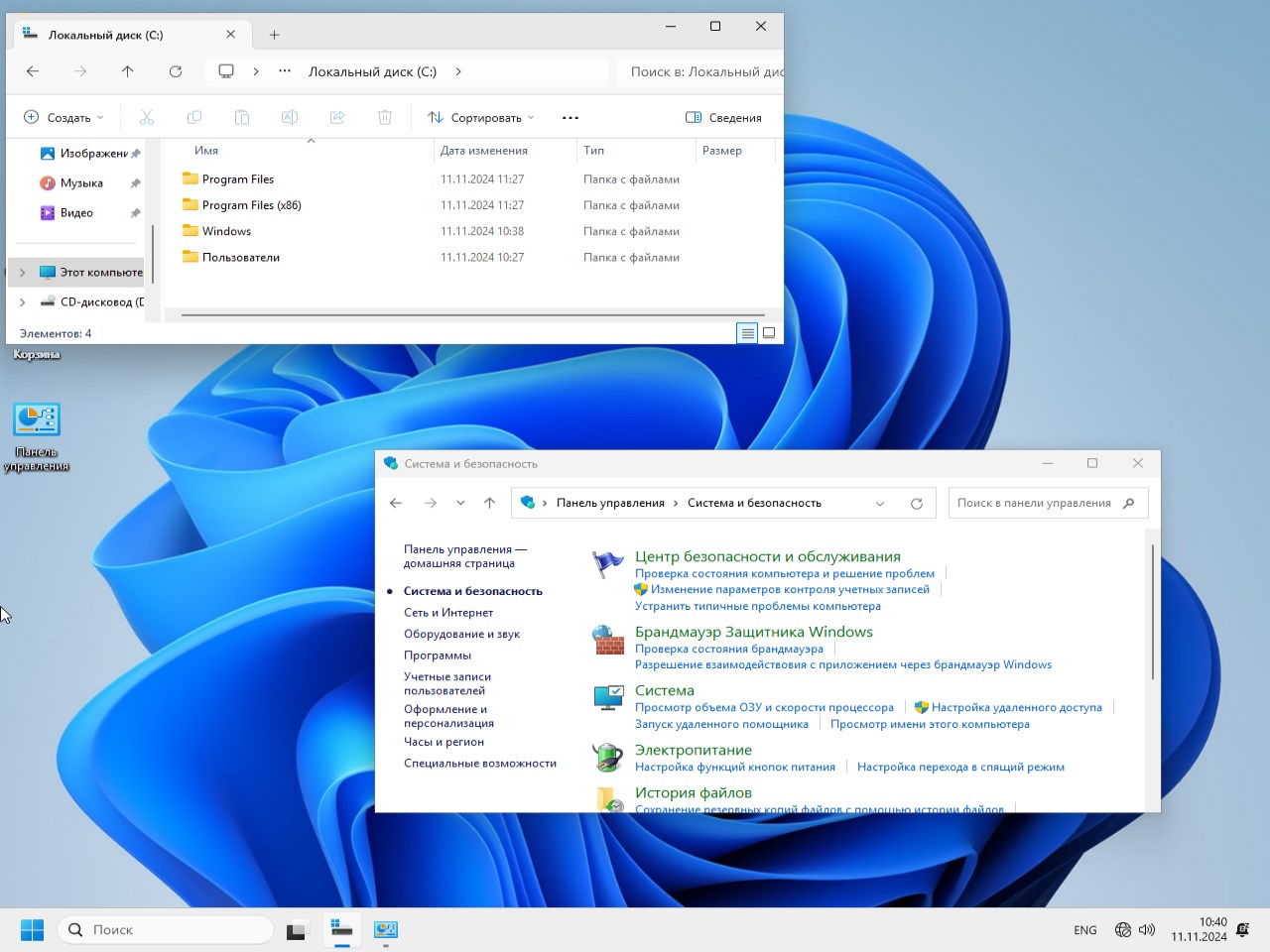
Task: Open Task View on the taskbar
Action: (x=296, y=929)
